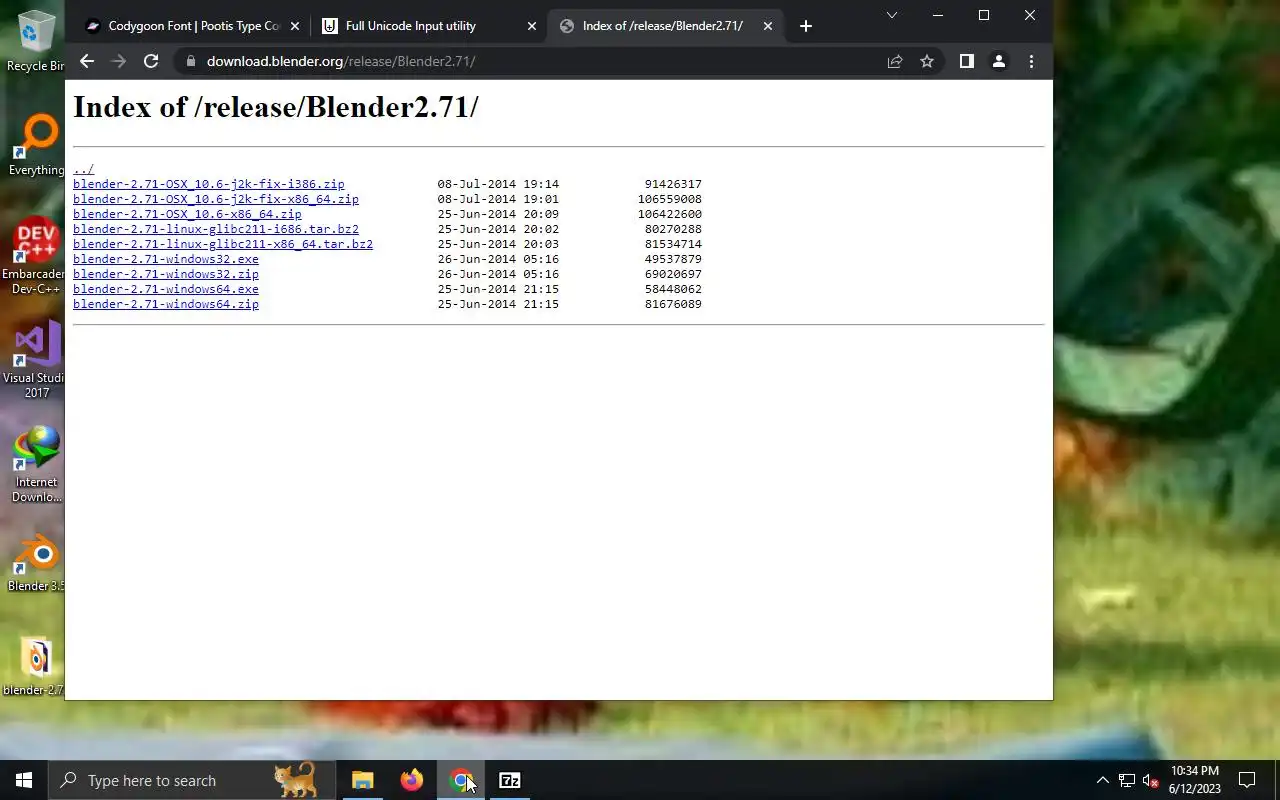
Task: Close the Full Unicode Input utility tab
Action: pyautogui.click(x=532, y=26)
